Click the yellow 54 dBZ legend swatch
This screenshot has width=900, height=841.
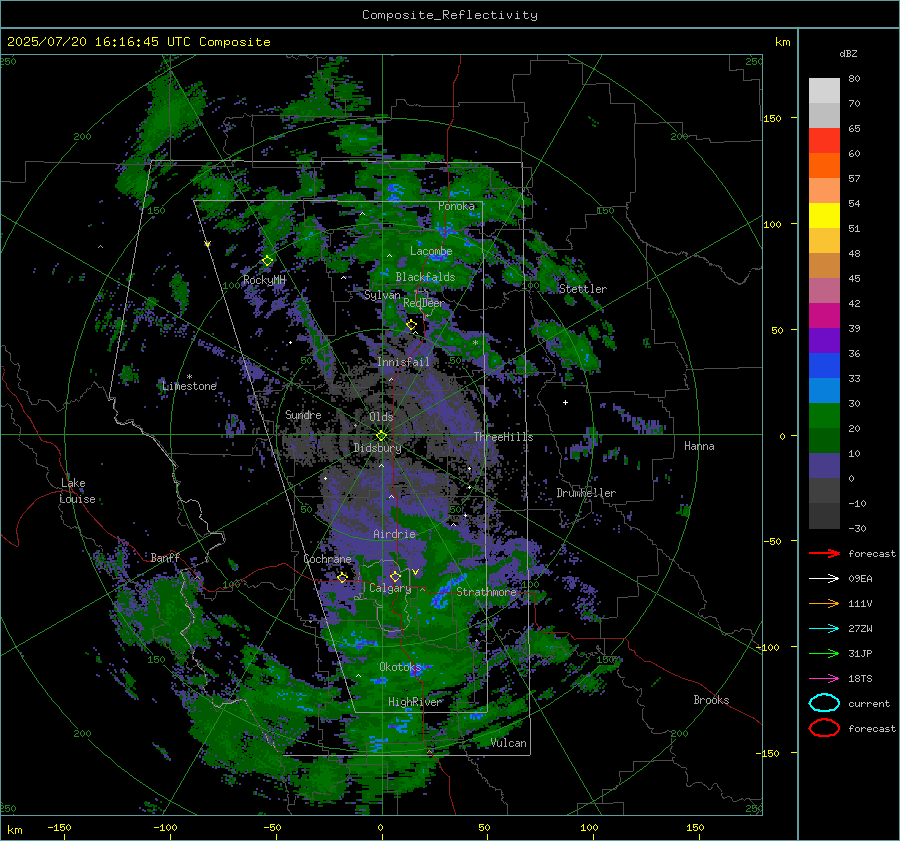tap(824, 216)
